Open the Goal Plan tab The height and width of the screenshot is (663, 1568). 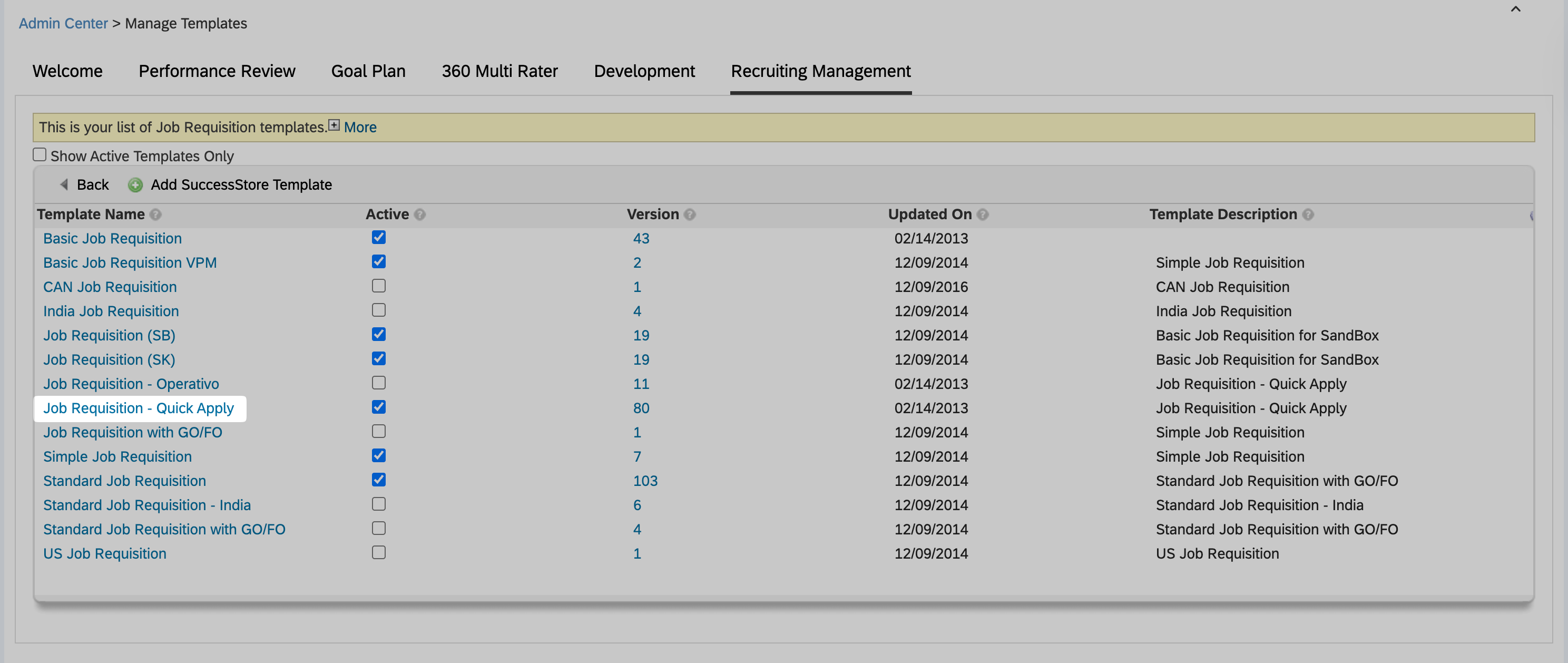[368, 71]
